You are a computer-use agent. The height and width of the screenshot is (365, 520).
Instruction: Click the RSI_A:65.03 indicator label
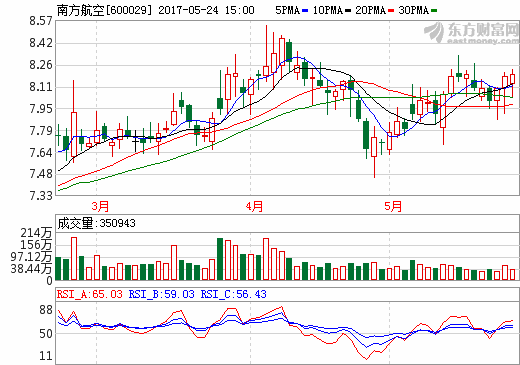(x=90, y=294)
